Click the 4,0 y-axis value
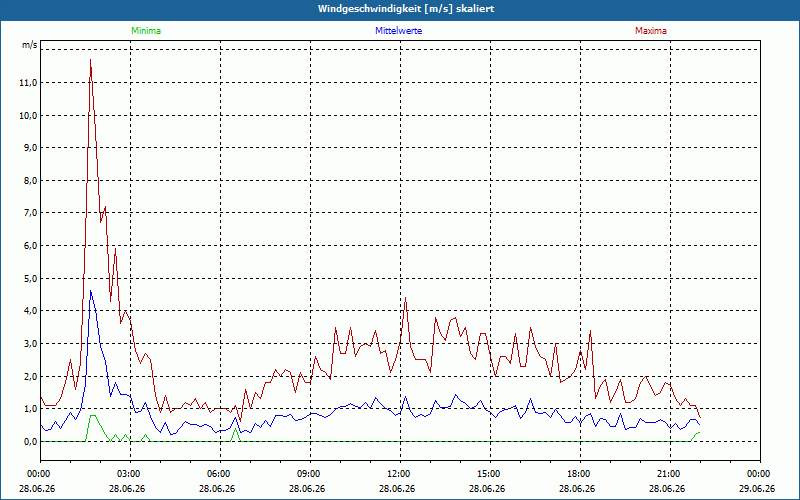The height and width of the screenshot is (500, 800). coord(30,311)
